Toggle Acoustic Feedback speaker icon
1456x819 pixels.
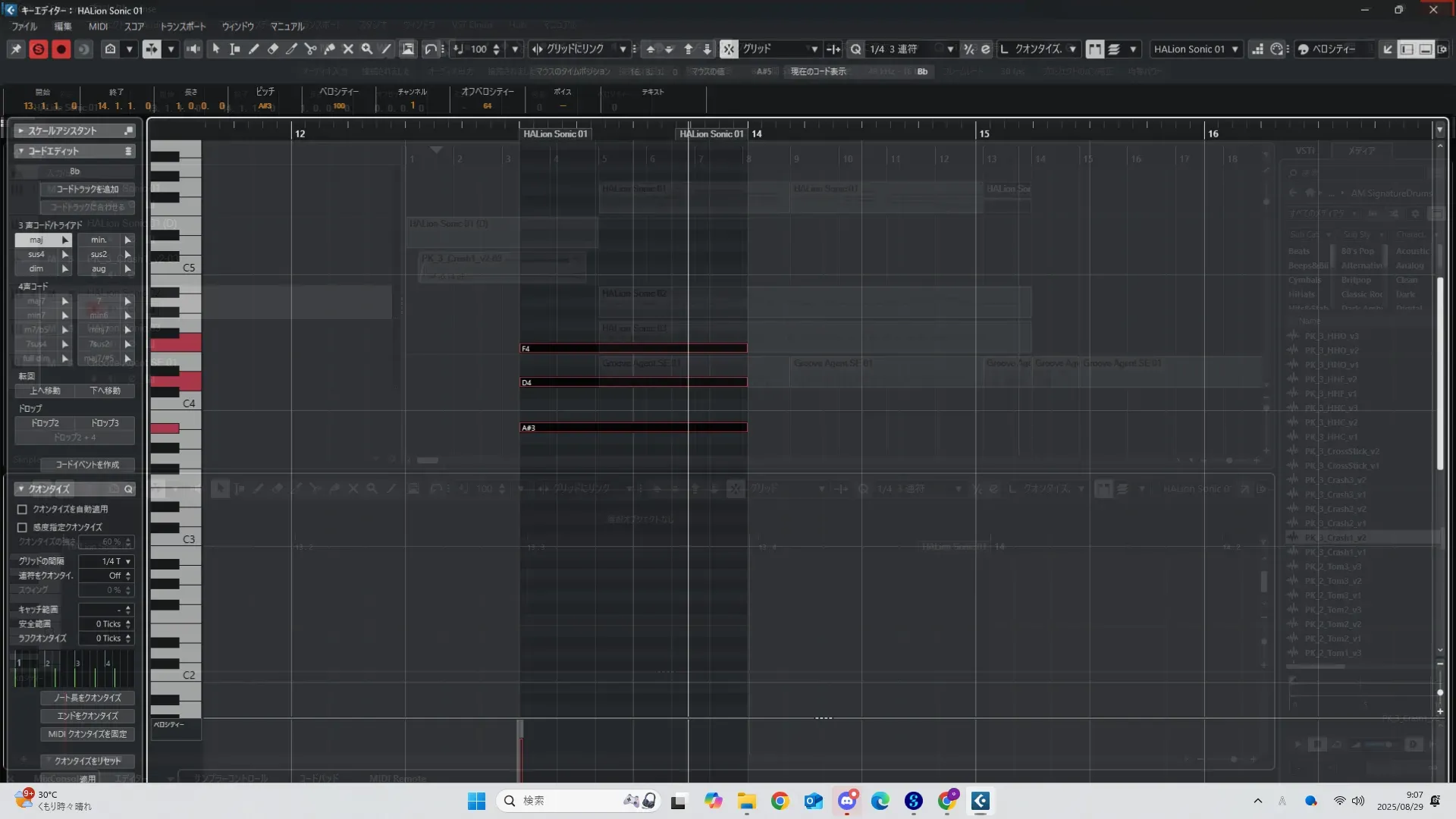tap(193, 49)
